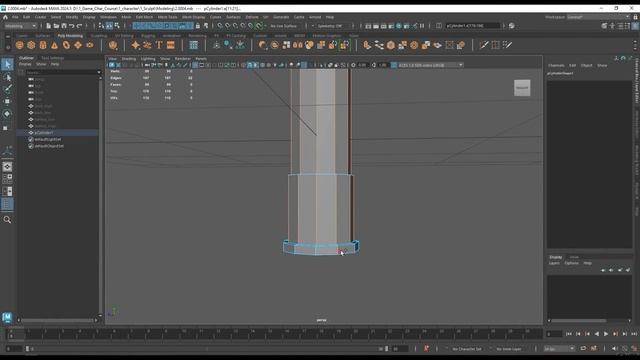Toggle Make Live surface magnet icon
Screen dimensions: 640x360
point(259,26)
